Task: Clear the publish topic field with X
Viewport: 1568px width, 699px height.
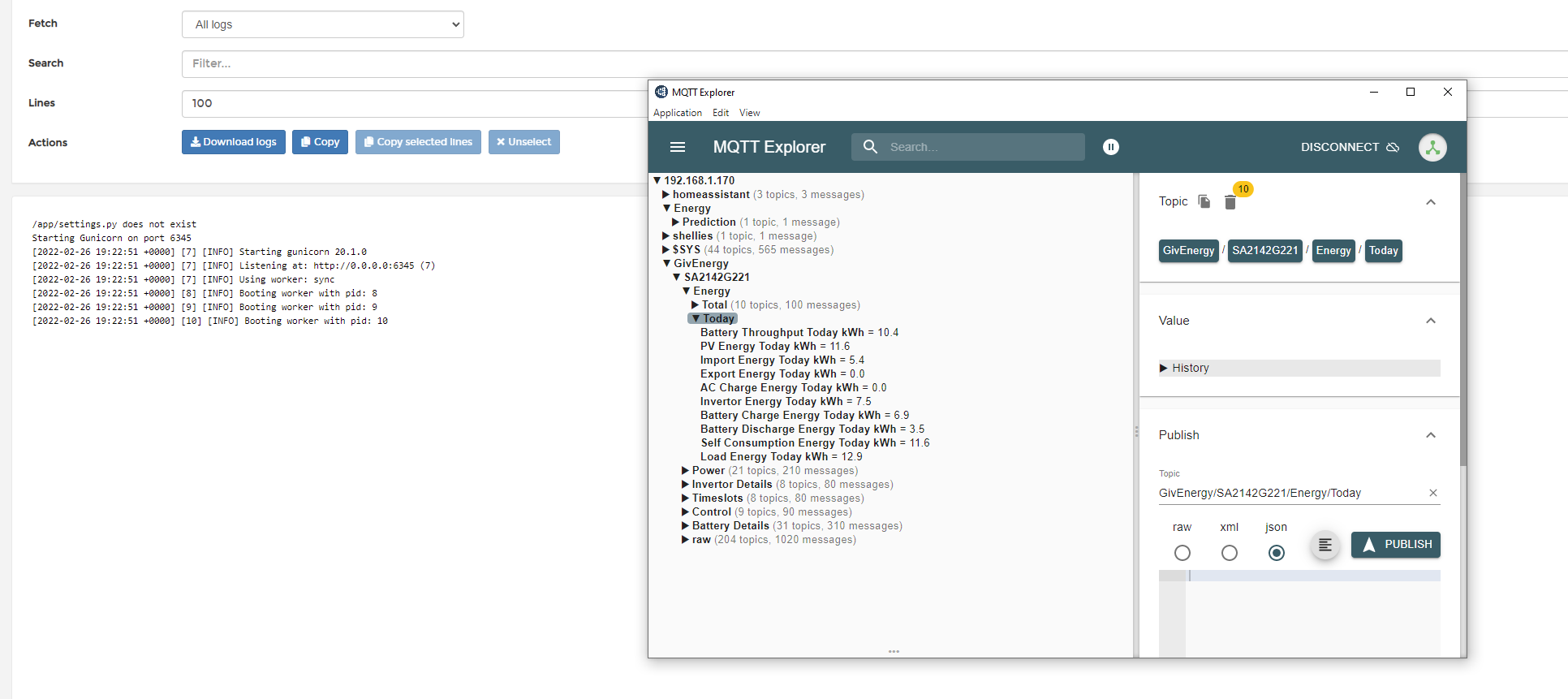Action: pos(1433,493)
